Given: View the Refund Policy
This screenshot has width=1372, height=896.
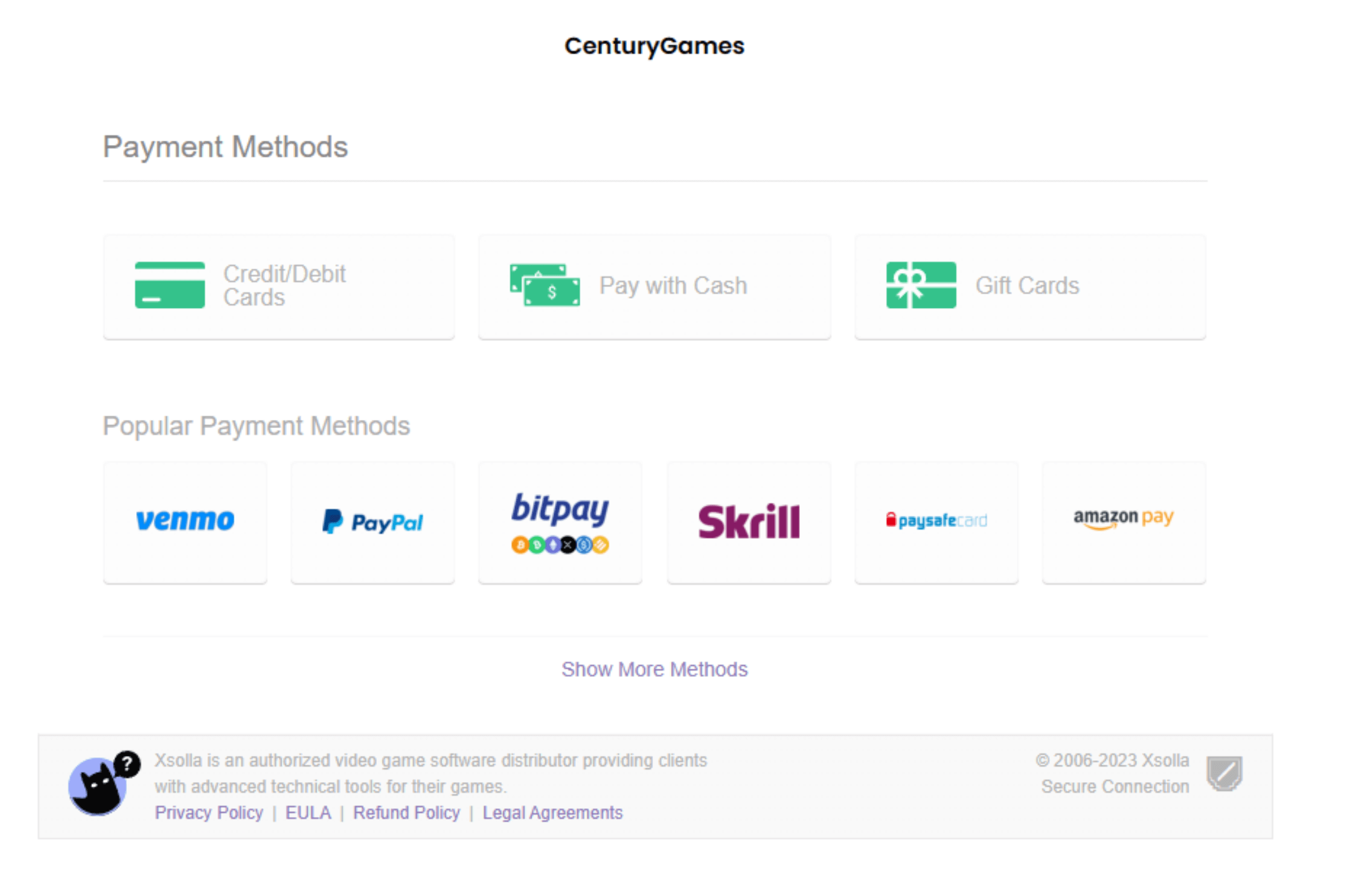Looking at the screenshot, I should 406,813.
